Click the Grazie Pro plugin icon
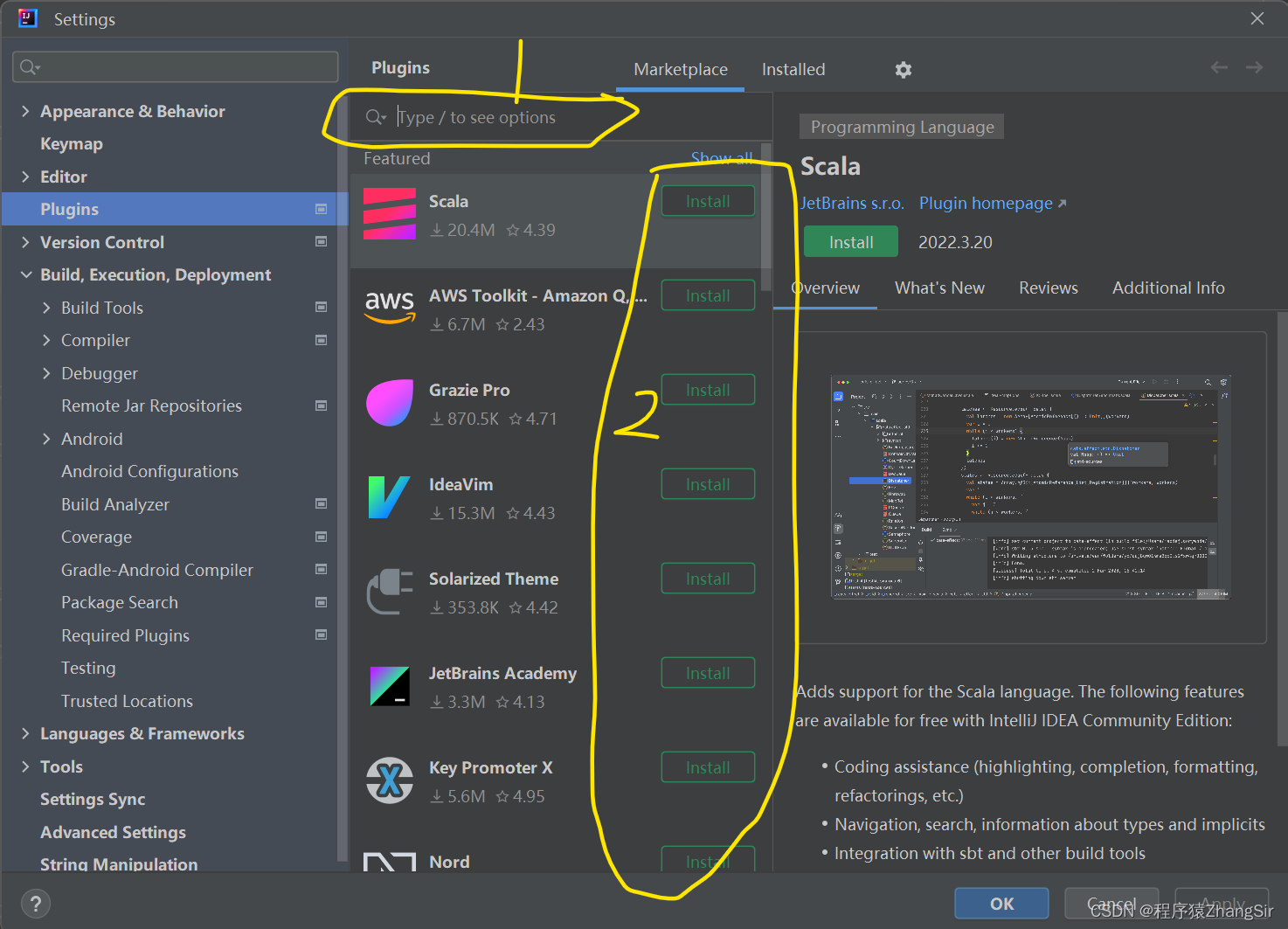The width and height of the screenshot is (1288, 929). [x=390, y=403]
